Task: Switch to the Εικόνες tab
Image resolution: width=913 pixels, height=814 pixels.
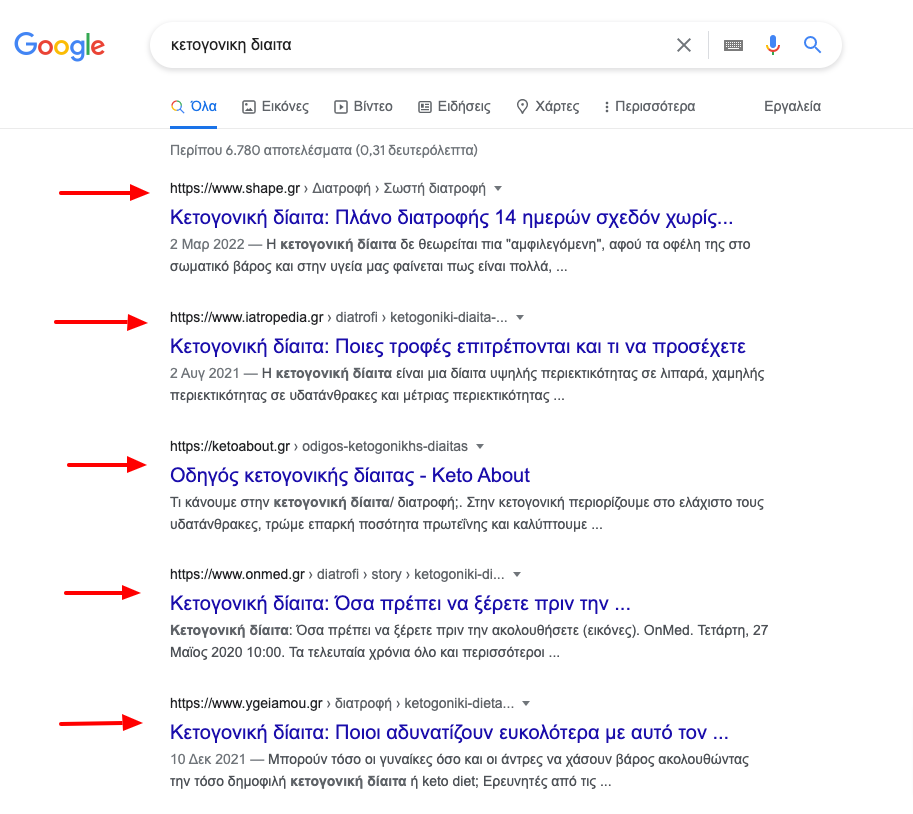Action: 275,107
